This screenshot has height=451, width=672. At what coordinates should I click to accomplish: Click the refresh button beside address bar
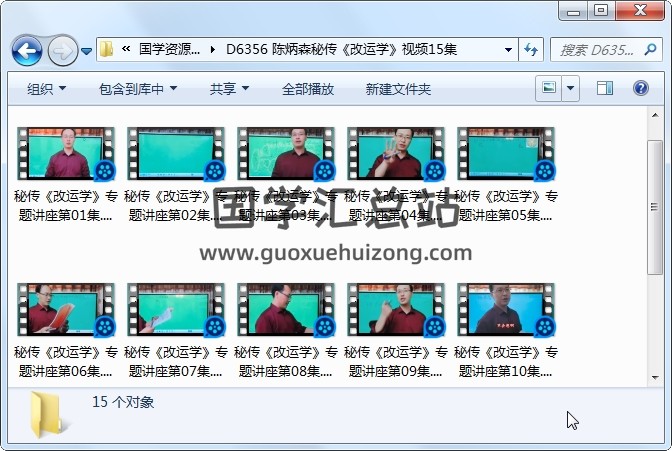click(531, 49)
